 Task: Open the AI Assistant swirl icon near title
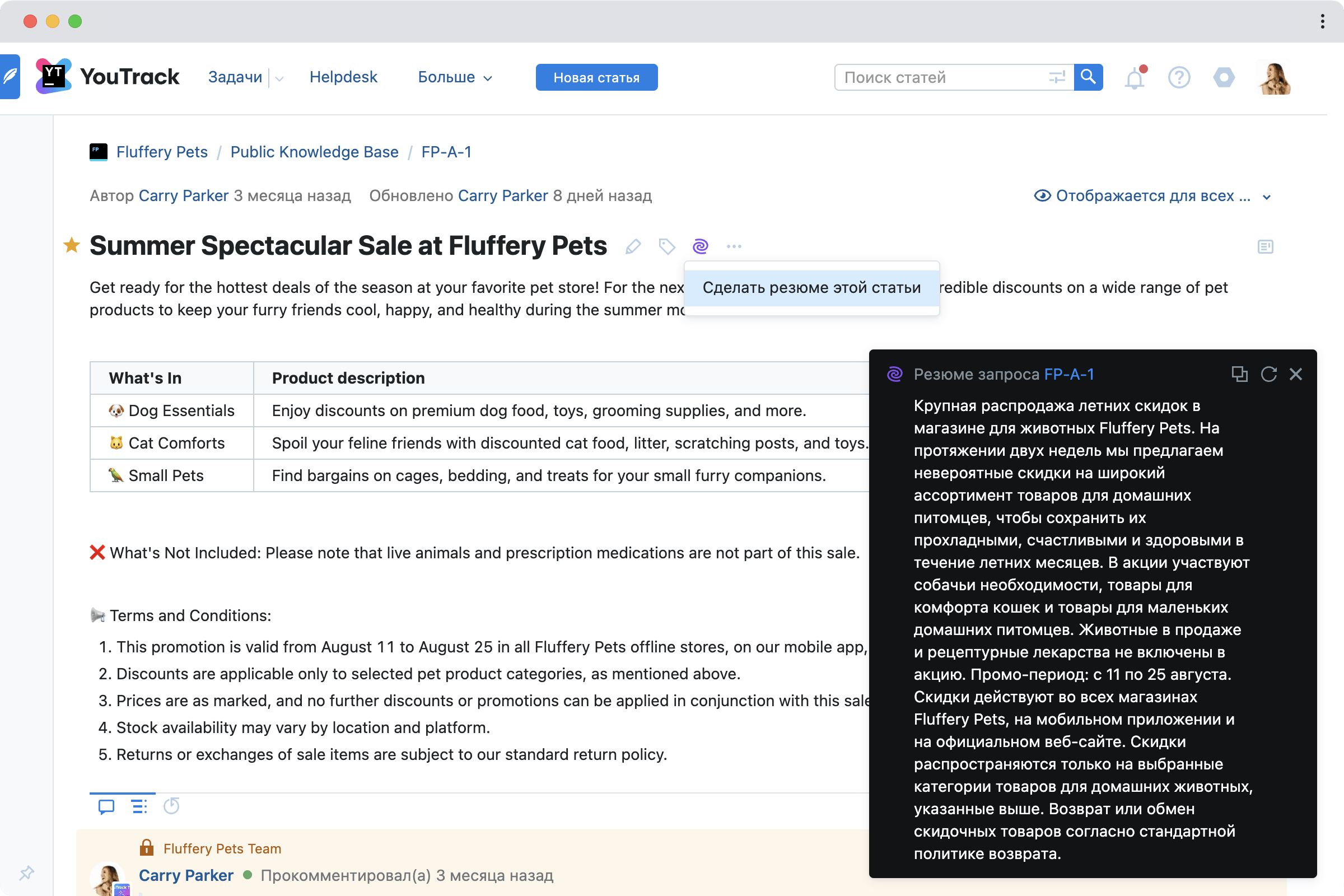699,246
